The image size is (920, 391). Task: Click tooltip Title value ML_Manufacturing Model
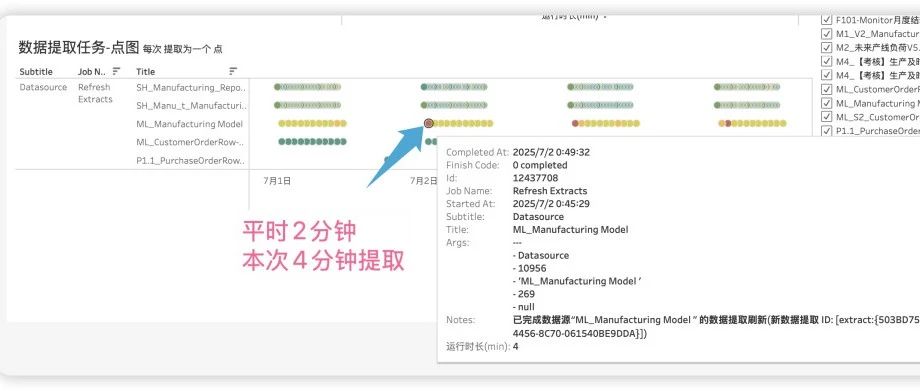coord(570,230)
